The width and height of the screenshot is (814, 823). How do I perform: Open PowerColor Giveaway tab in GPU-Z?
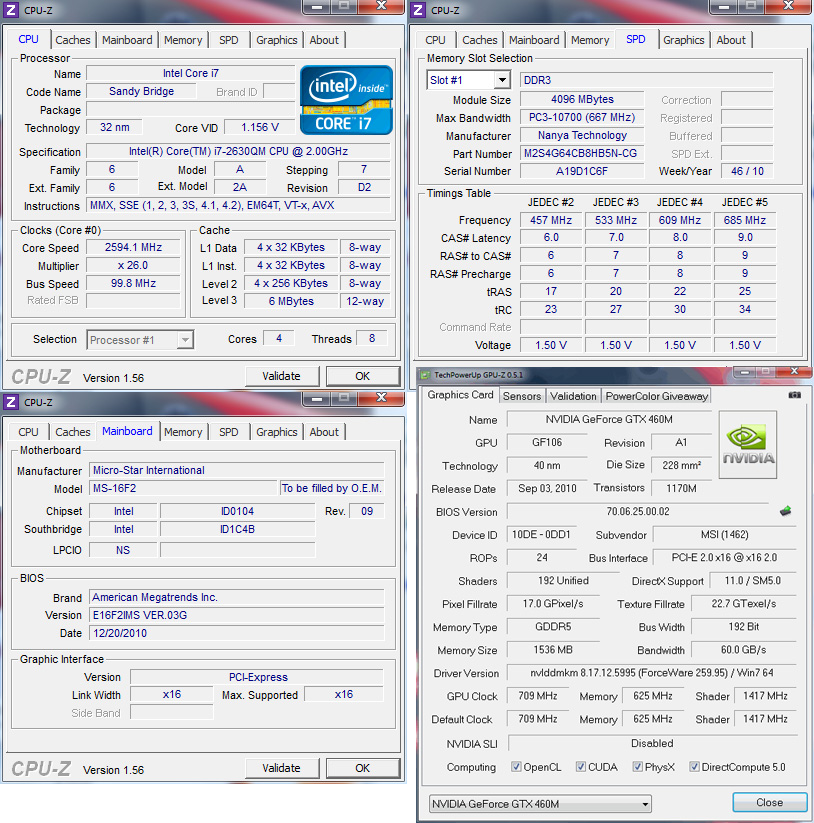(x=657, y=396)
